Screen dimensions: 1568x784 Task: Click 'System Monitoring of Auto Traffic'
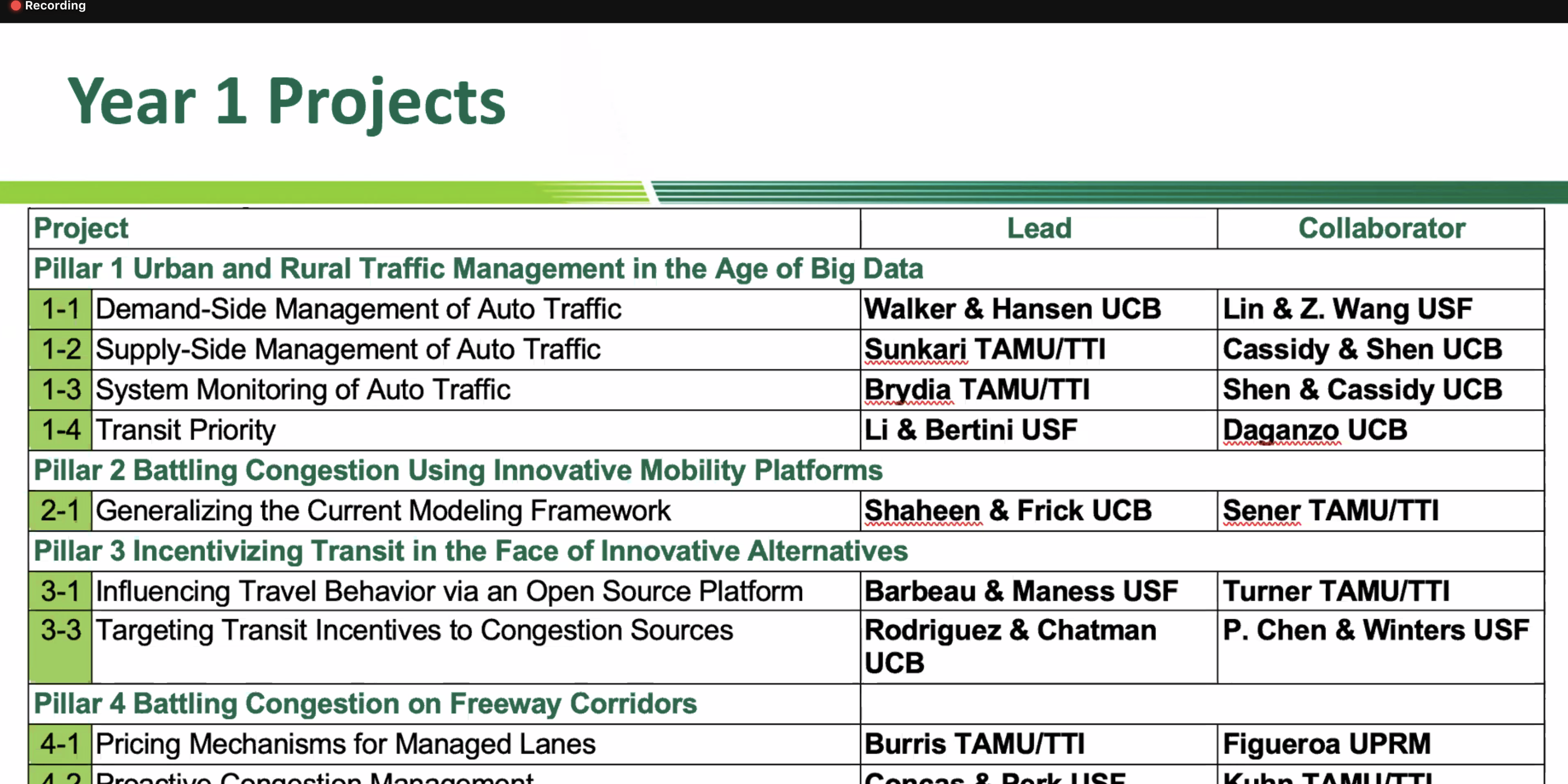point(303,390)
